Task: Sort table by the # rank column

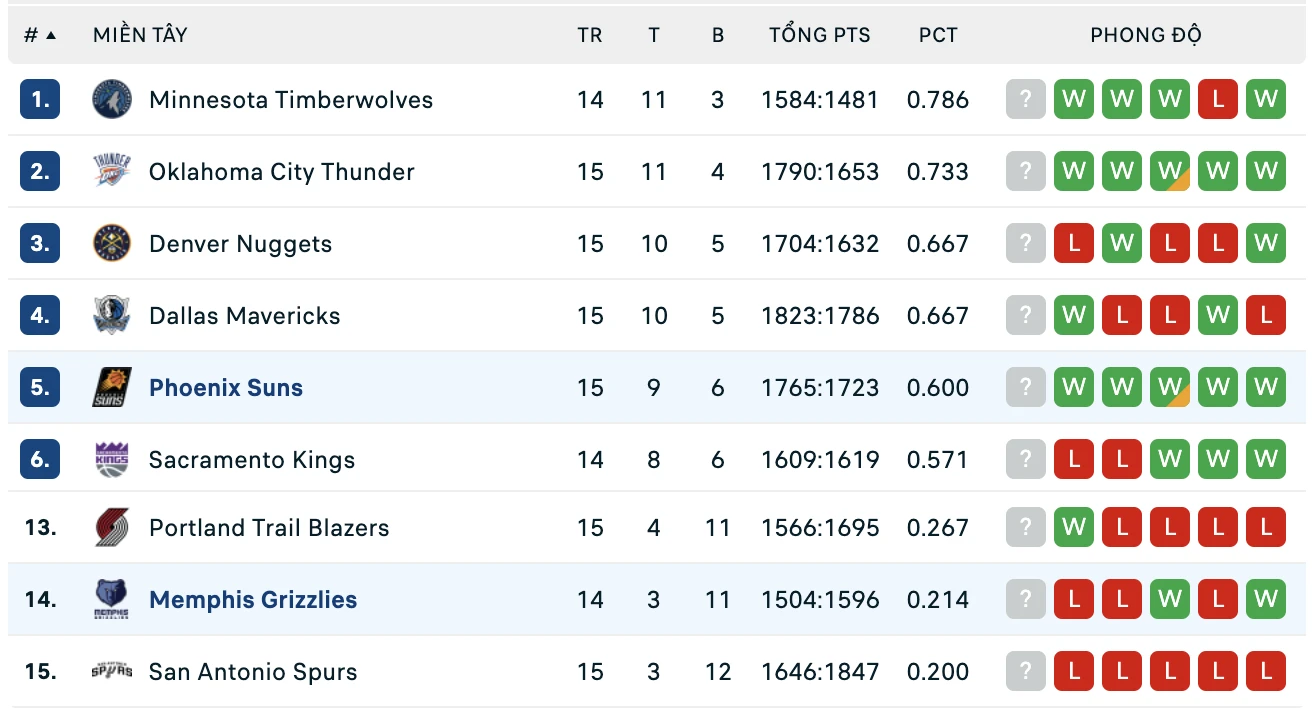Action: (x=40, y=35)
